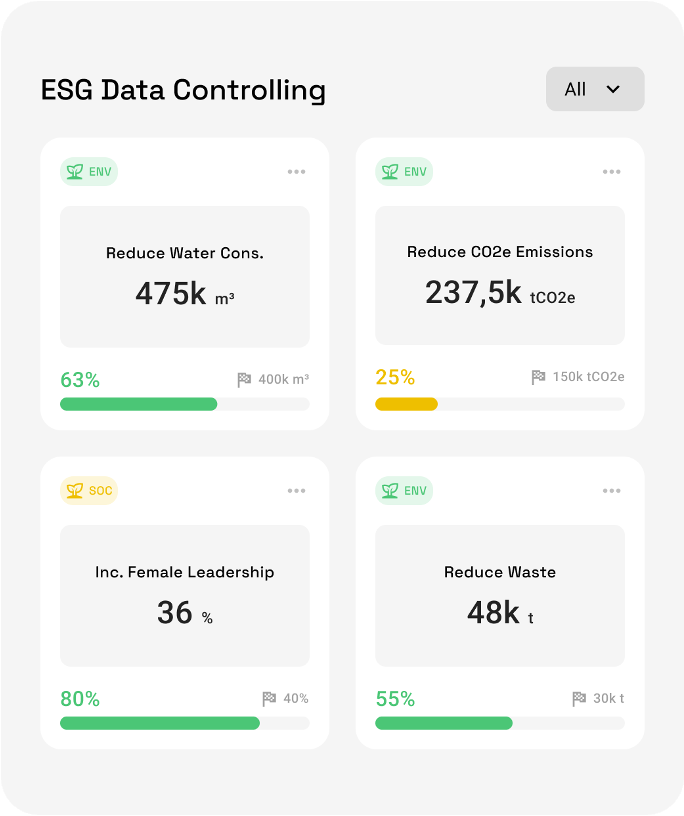Click the yellow 25% emissions progress bar
The image size is (684, 816).
tap(406, 404)
